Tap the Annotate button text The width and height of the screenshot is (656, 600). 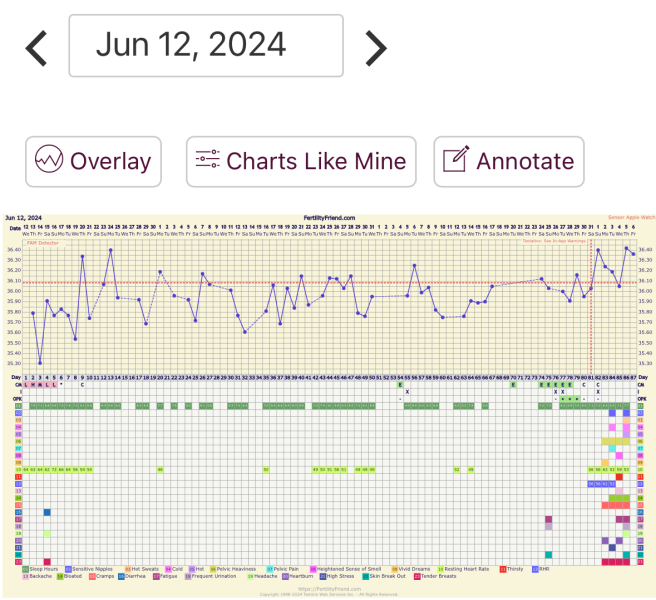(524, 161)
